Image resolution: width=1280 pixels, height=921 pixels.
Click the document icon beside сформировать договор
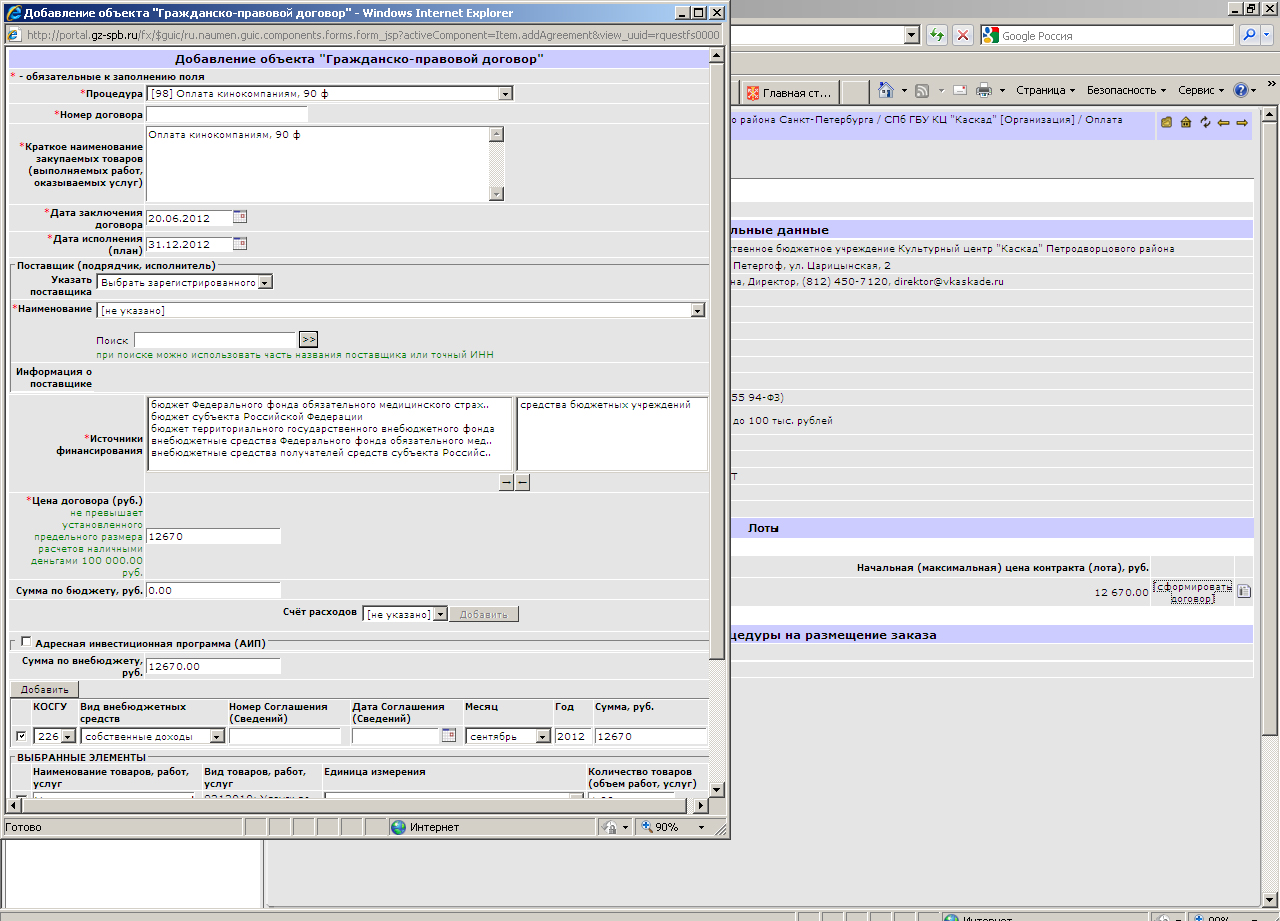pyautogui.click(x=1243, y=591)
